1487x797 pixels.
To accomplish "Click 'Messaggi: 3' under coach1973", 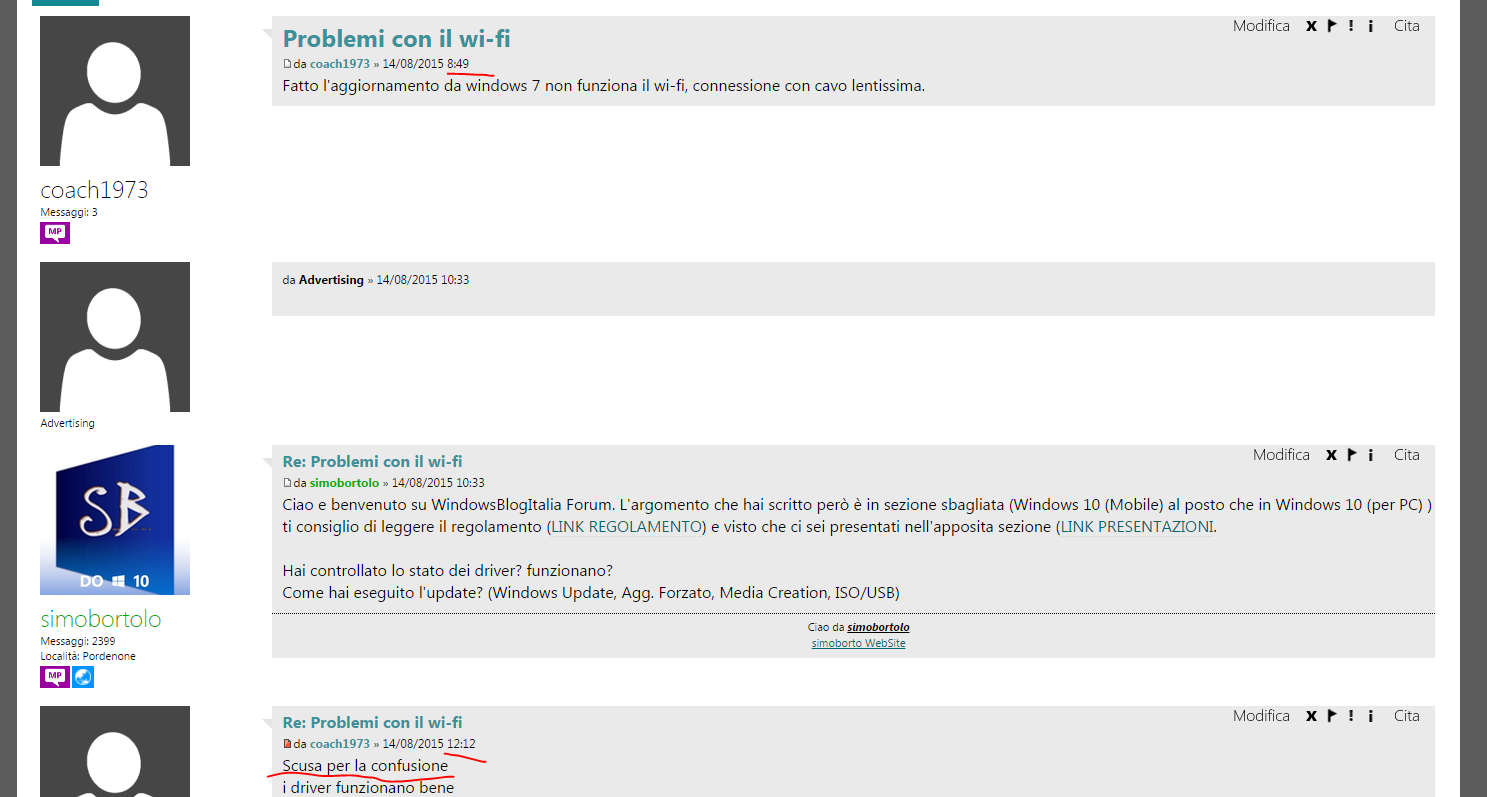I will pyautogui.click(x=68, y=213).
